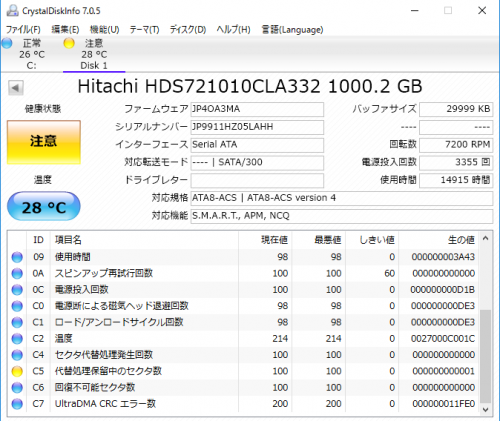Viewport: 500px width, 421px height.
Task: Select the Disk 1 tab with 注意 status
Action: (94, 54)
